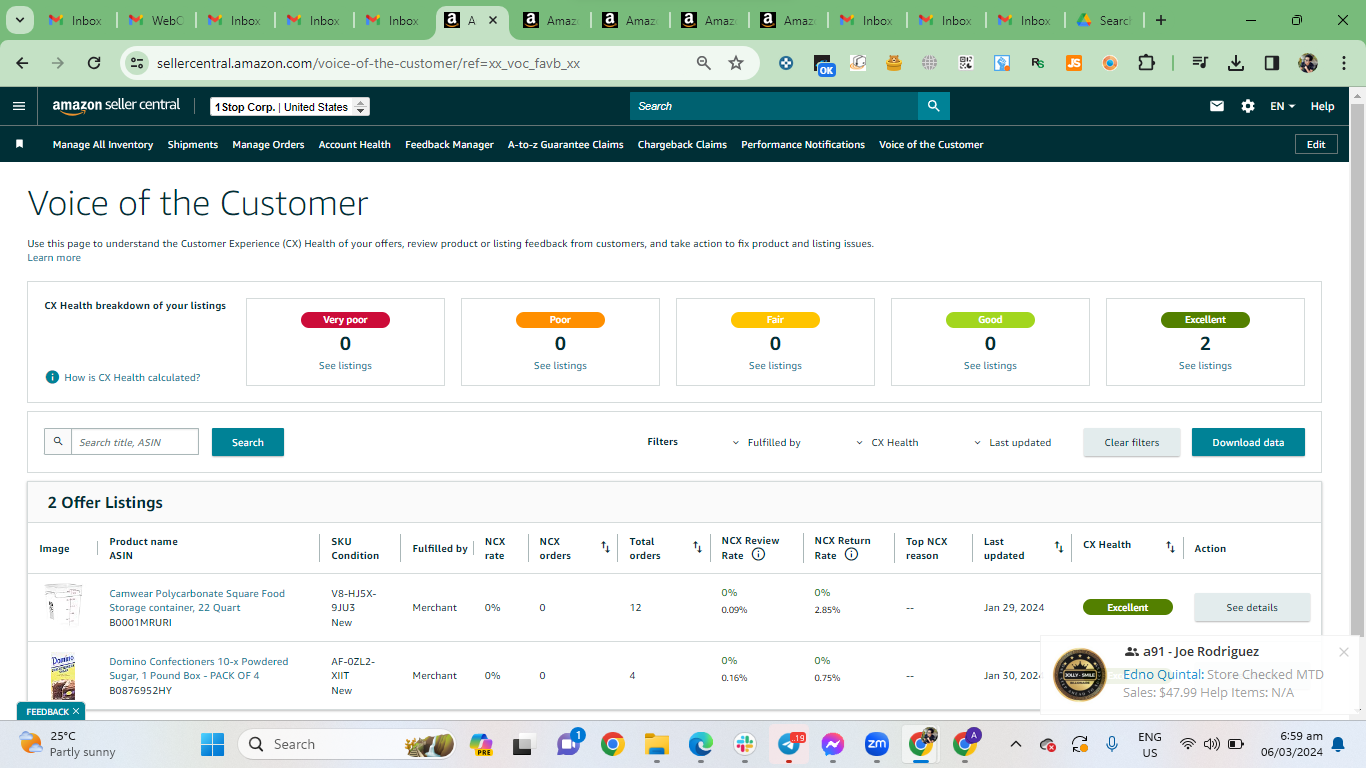Click the Domino sugar product thumbnail
This screenshot has height=768, width=1366.
tap(62, 676)
